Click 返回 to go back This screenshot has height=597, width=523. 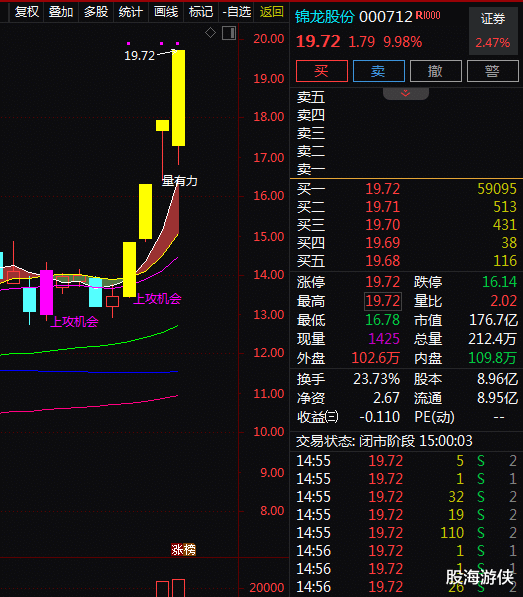coord(271,12)
